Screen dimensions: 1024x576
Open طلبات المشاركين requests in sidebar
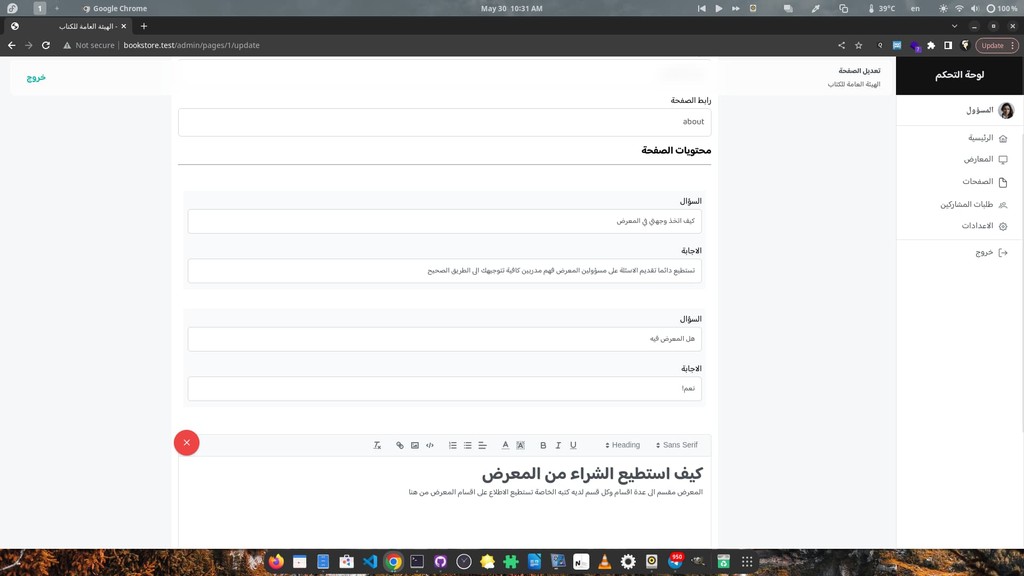click(x=967, y=204)
